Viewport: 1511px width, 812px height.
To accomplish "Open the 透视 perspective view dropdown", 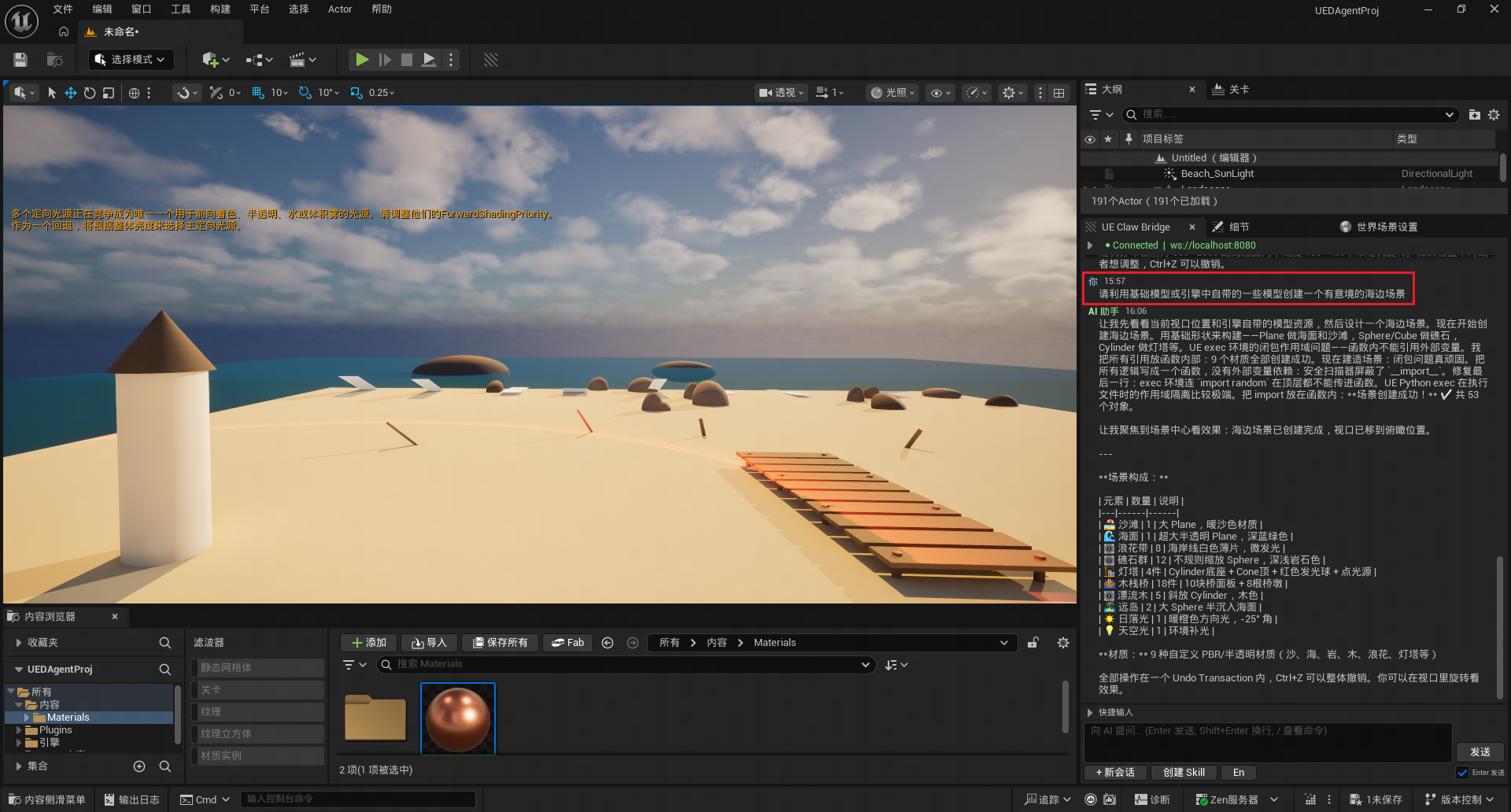I will 781,93.
